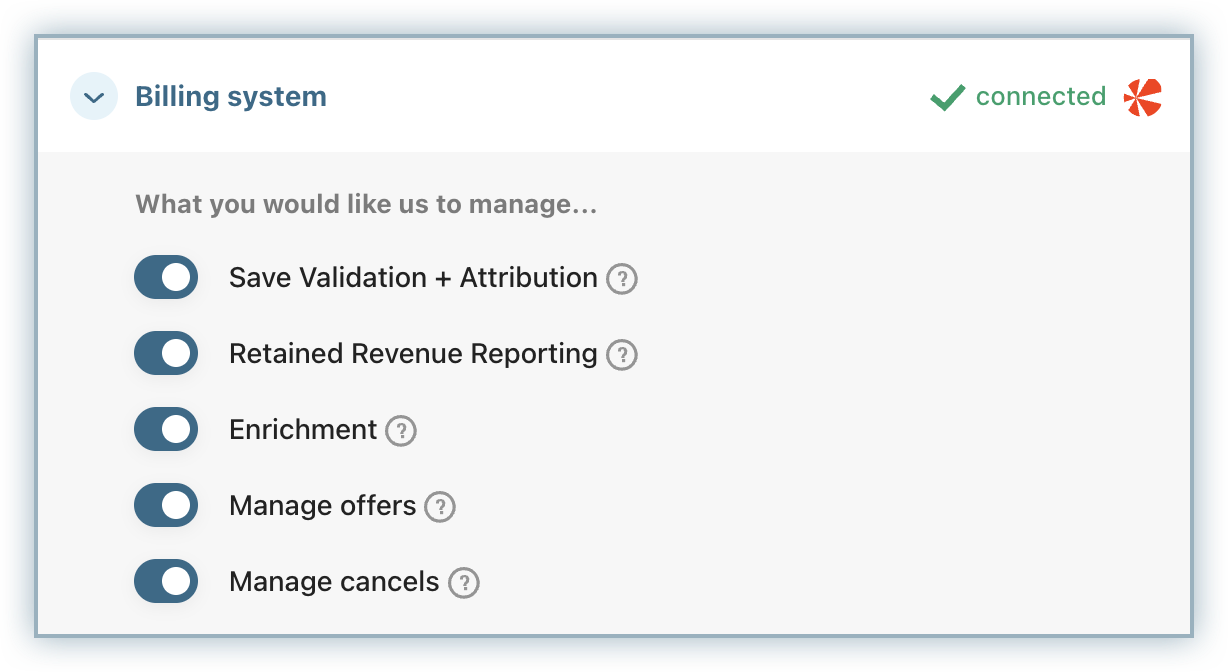Click the Manage cancels label text
Screen dimensions: 1228x672
click(x=334, y=581)
